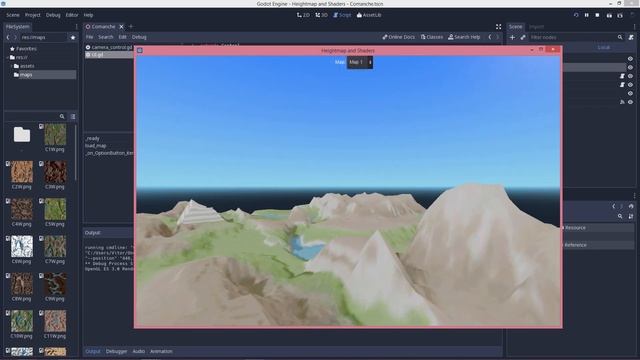The image size is (640, 360).
Task: Attach a script to selected node icon
Action: 631,38
